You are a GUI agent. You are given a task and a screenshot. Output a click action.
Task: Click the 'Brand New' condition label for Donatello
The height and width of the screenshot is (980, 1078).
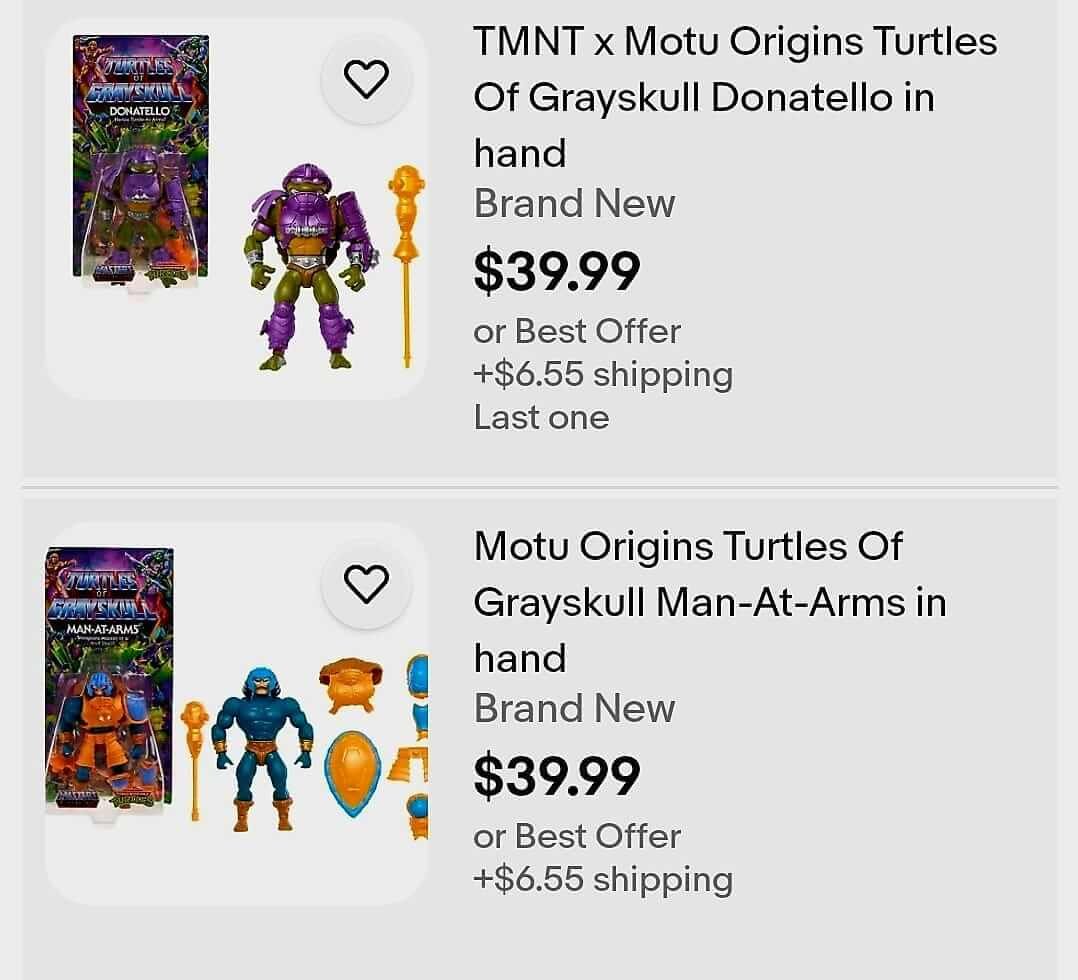coord(574,203)
